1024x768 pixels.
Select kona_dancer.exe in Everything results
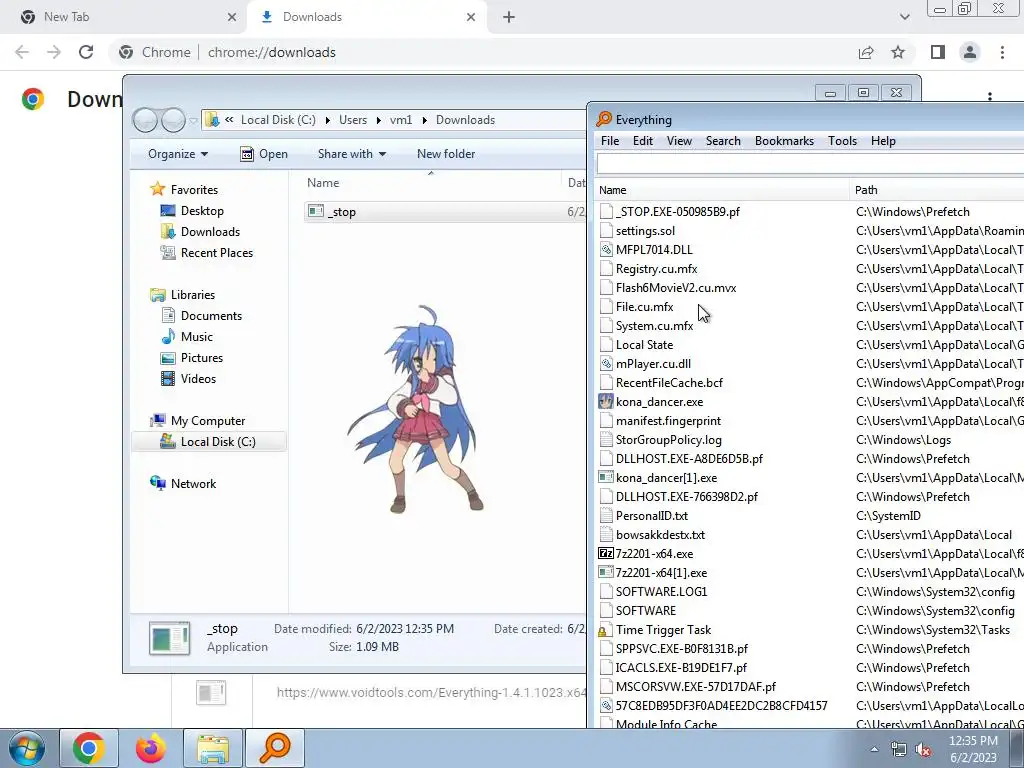pyautogui.click(x=660, y=402)
